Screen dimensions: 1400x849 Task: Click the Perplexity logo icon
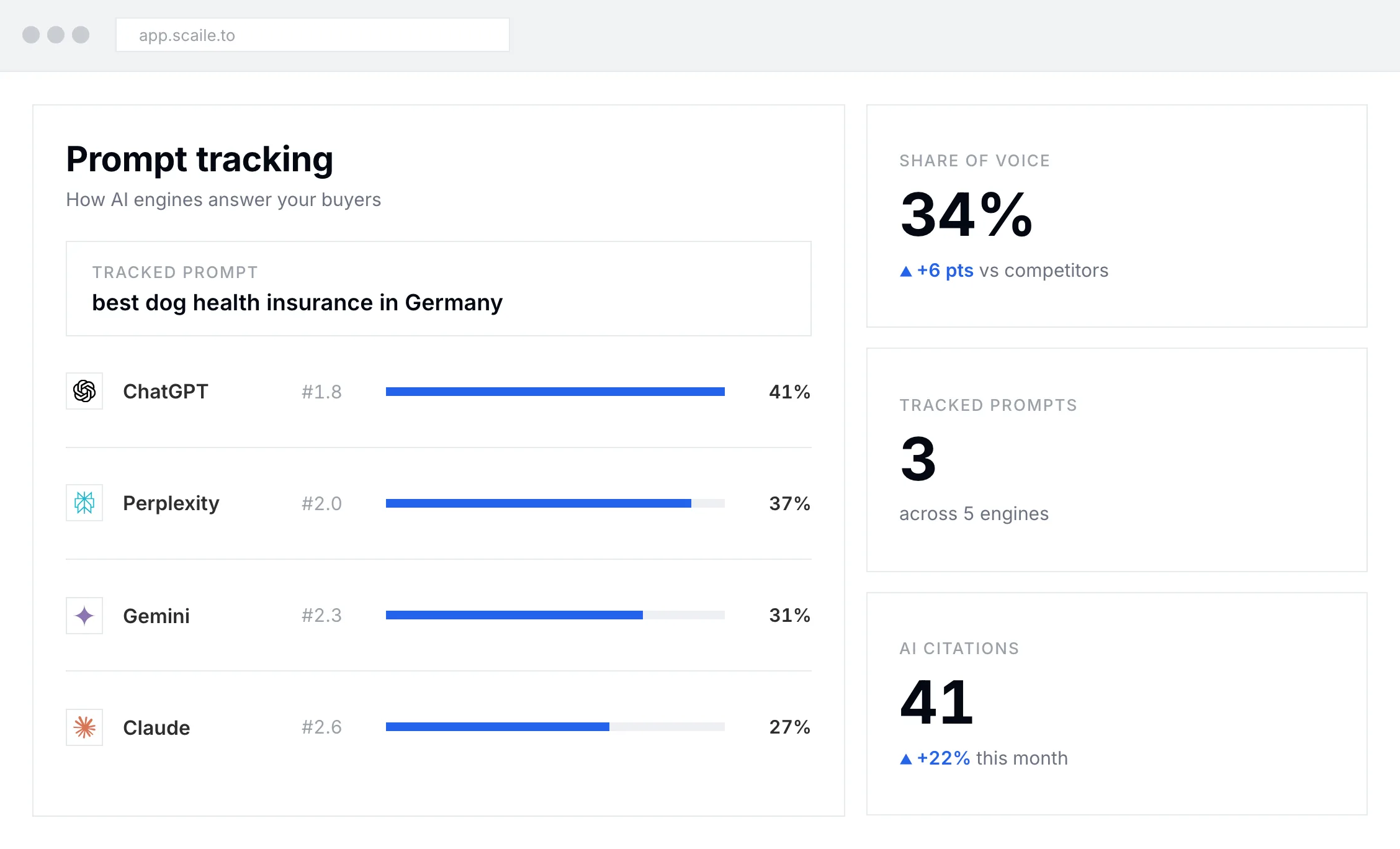tap(84, 503)
